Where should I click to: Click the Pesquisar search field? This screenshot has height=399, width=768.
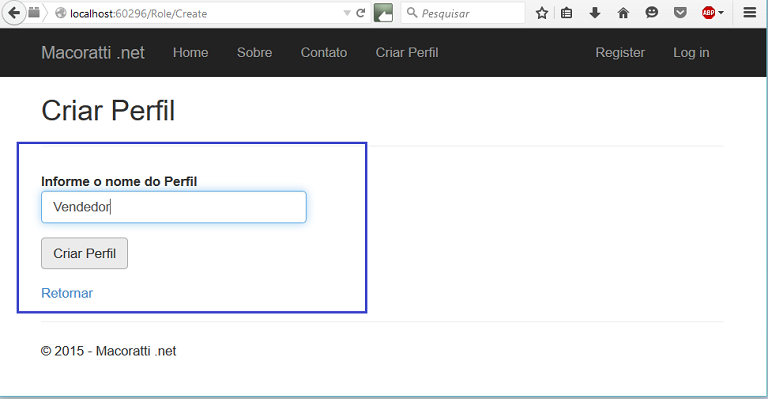(463, 13)
